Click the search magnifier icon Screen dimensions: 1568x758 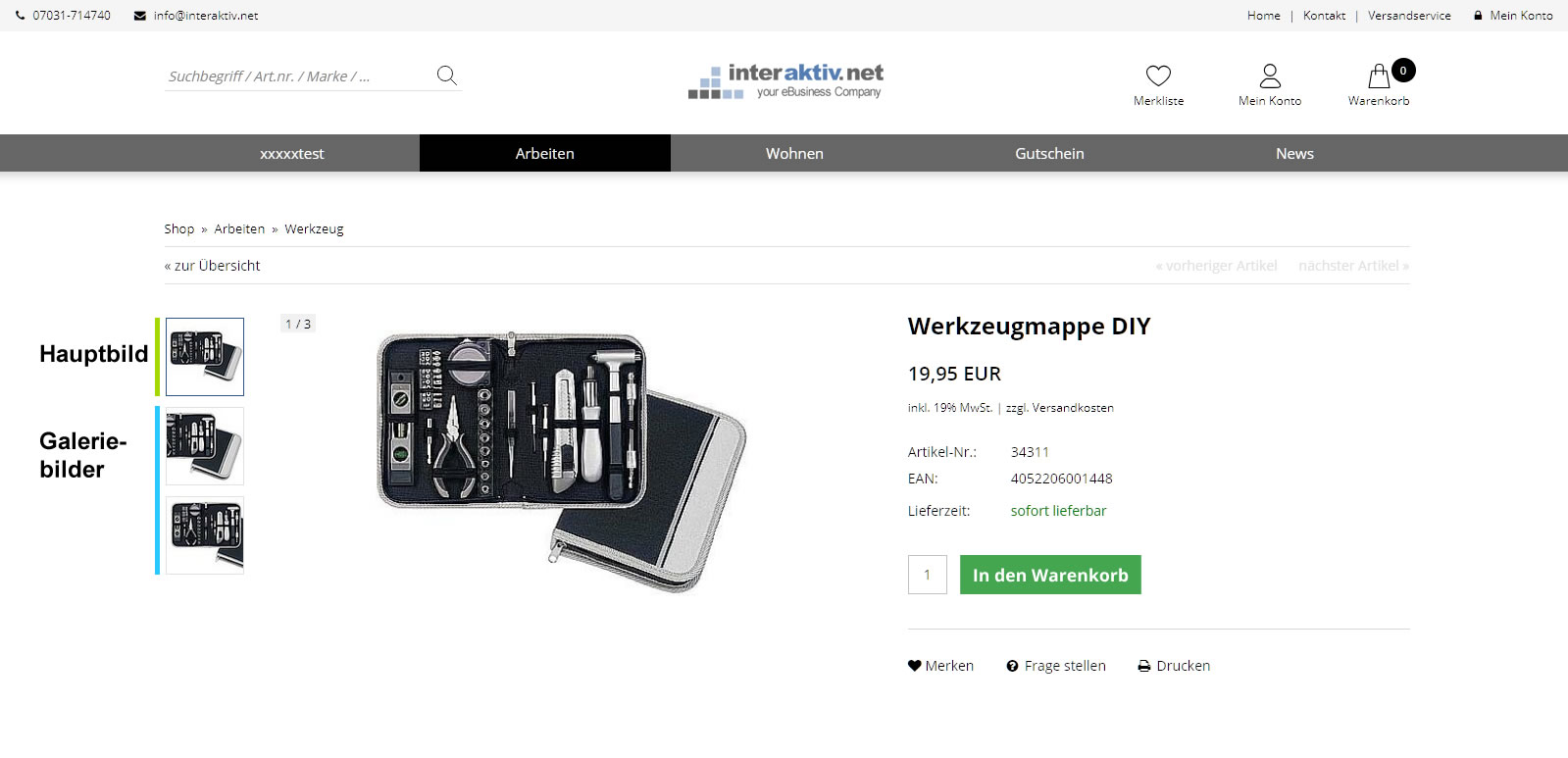[x=446, y=76]
